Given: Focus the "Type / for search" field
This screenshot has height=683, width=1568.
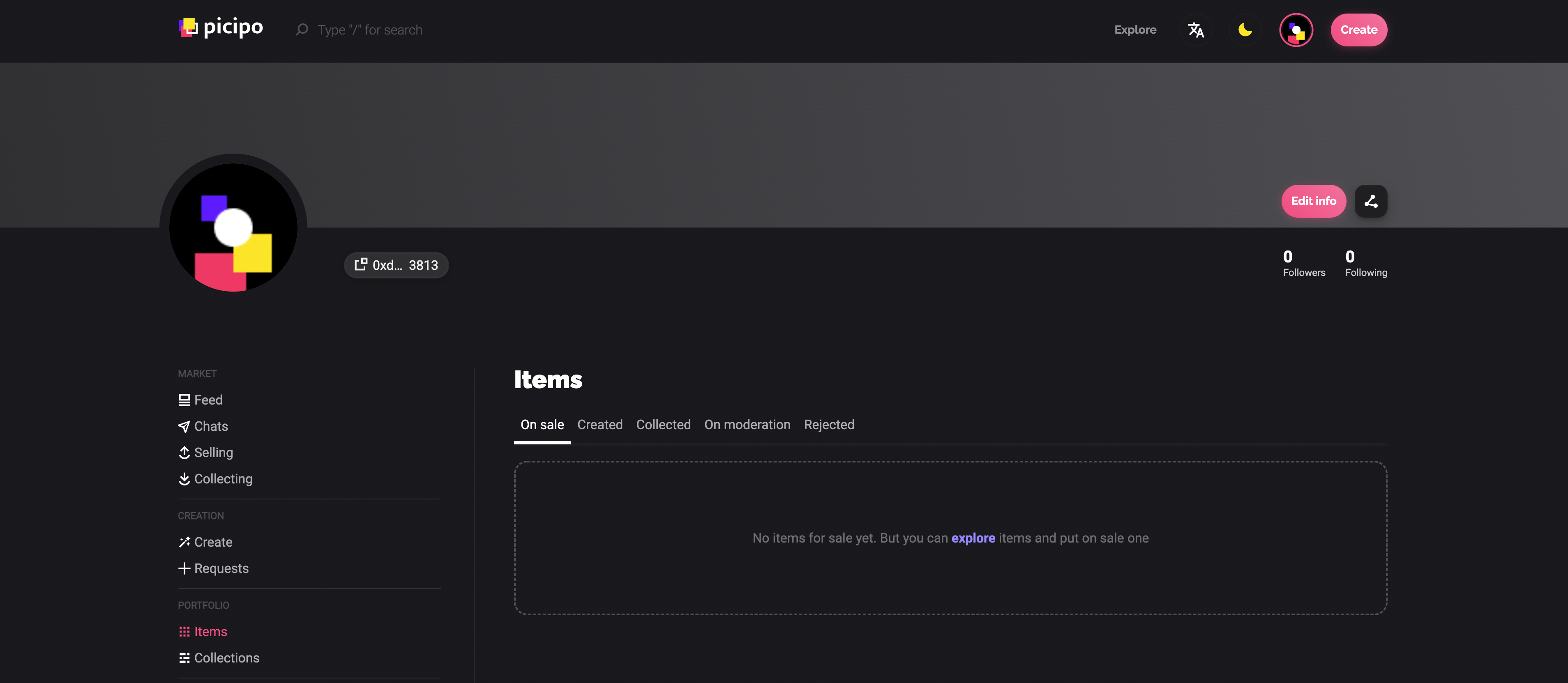Looking at the screenshot, I should click(x=369, y=30).
